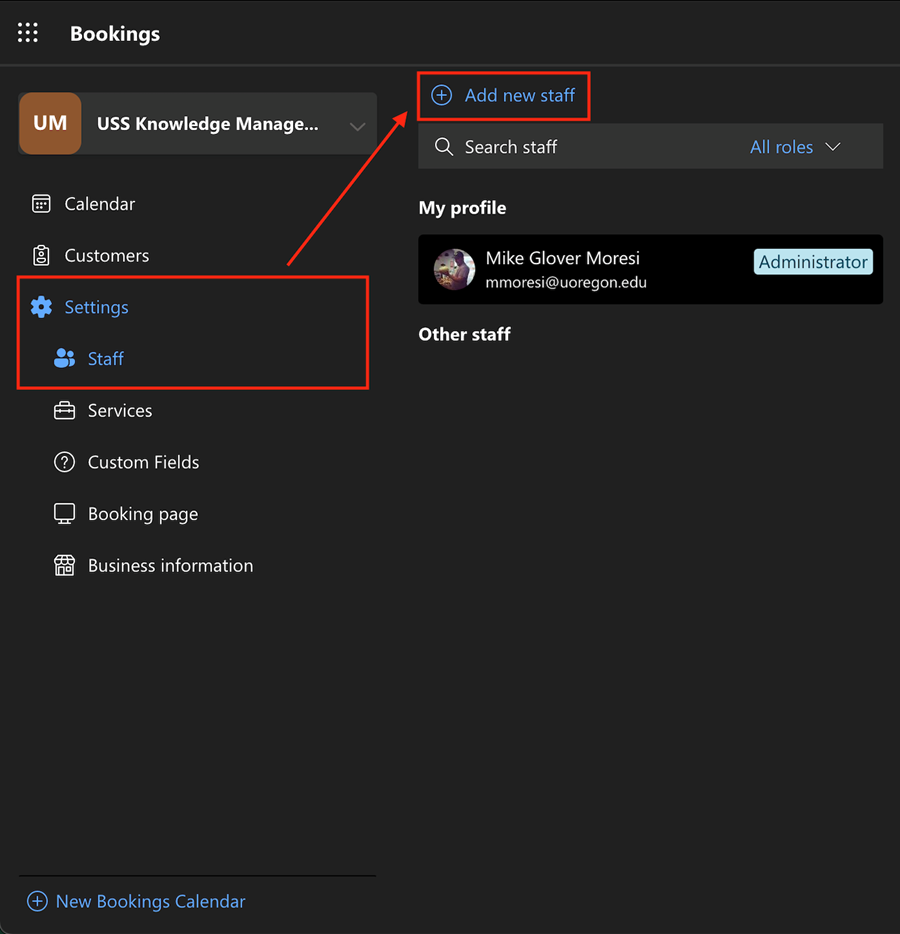Select the Settings menu item
This screenshot has width=900, height=934.
click(x=96, y=307)
